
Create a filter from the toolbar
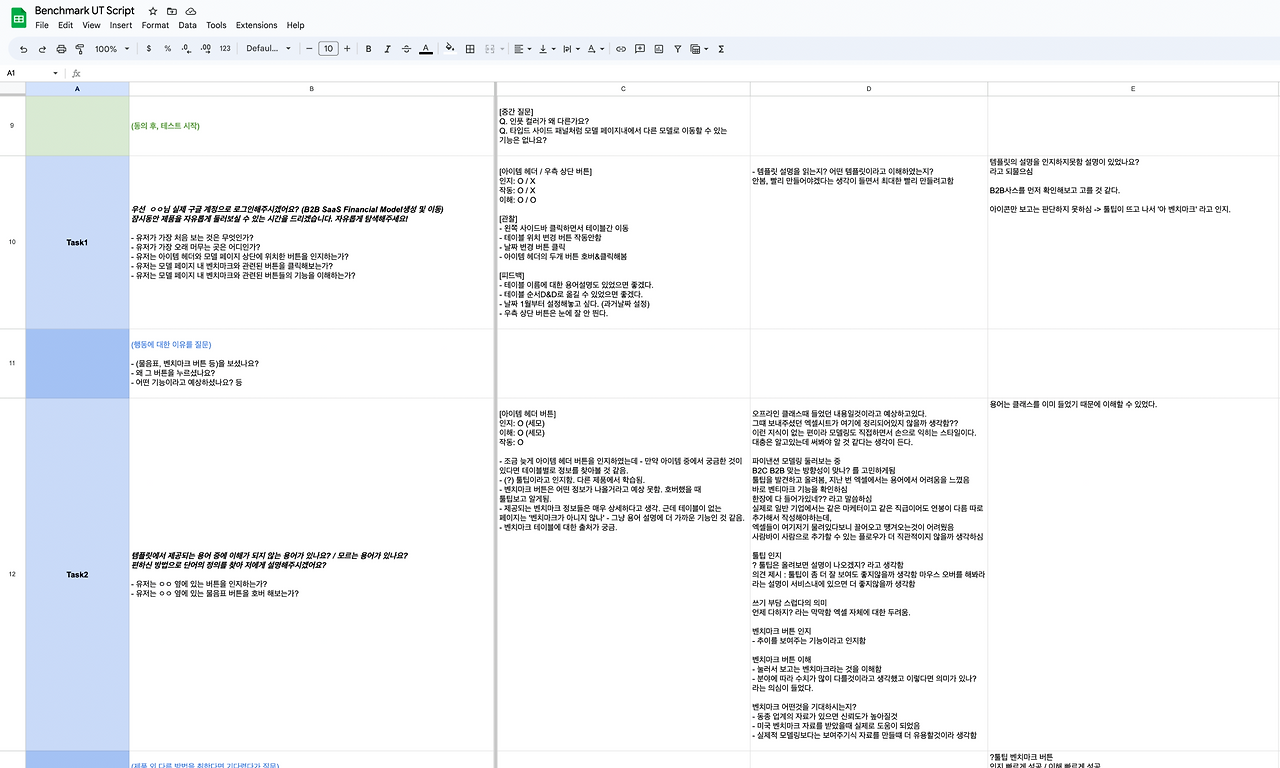pyautogui.click(x=678, y=48)
